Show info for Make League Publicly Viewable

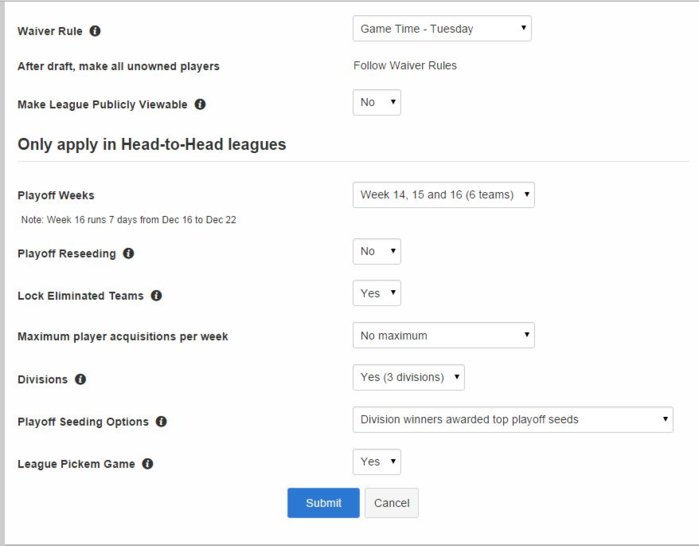[x=200, y=104]
